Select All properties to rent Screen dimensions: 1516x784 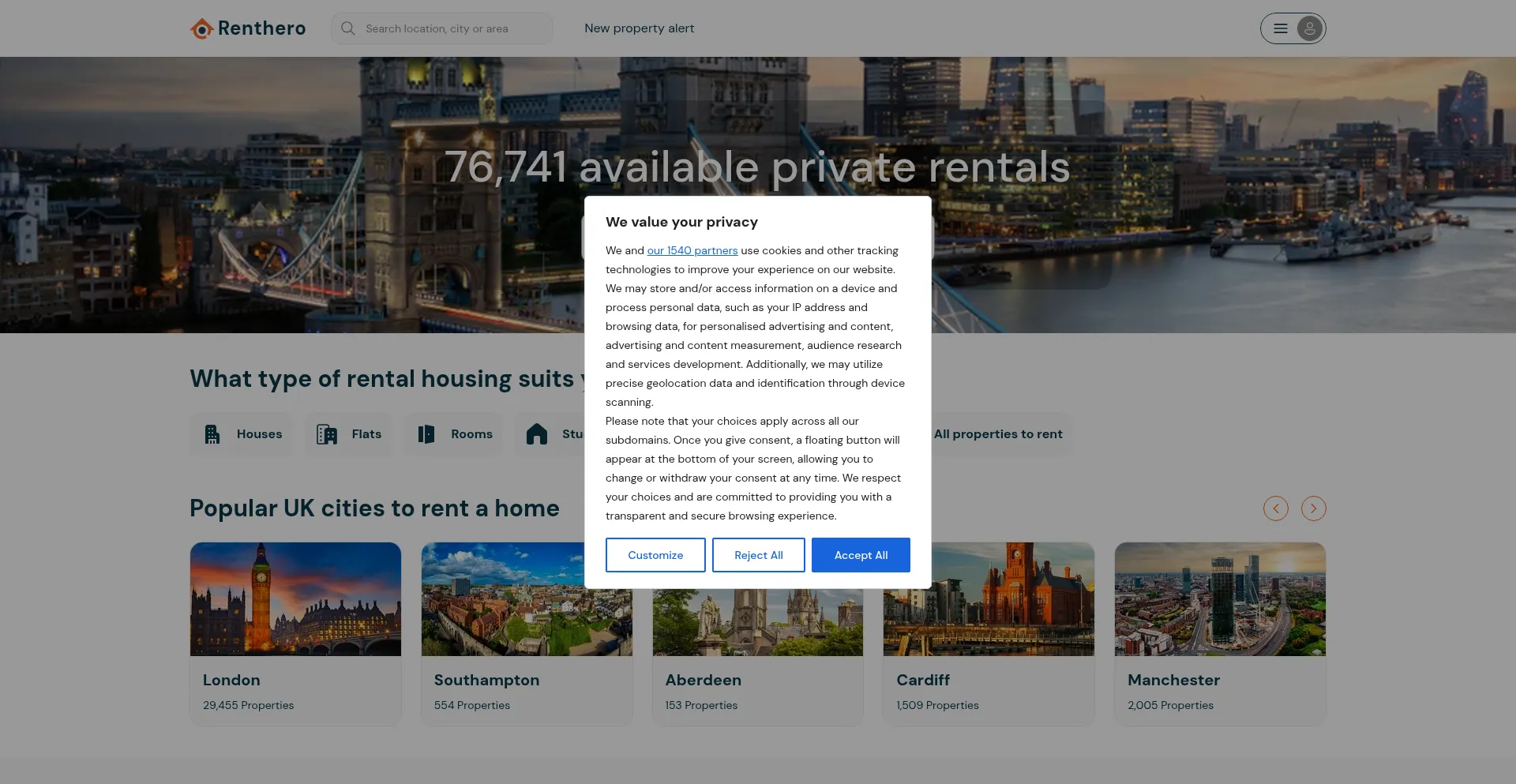pos(998,434)
